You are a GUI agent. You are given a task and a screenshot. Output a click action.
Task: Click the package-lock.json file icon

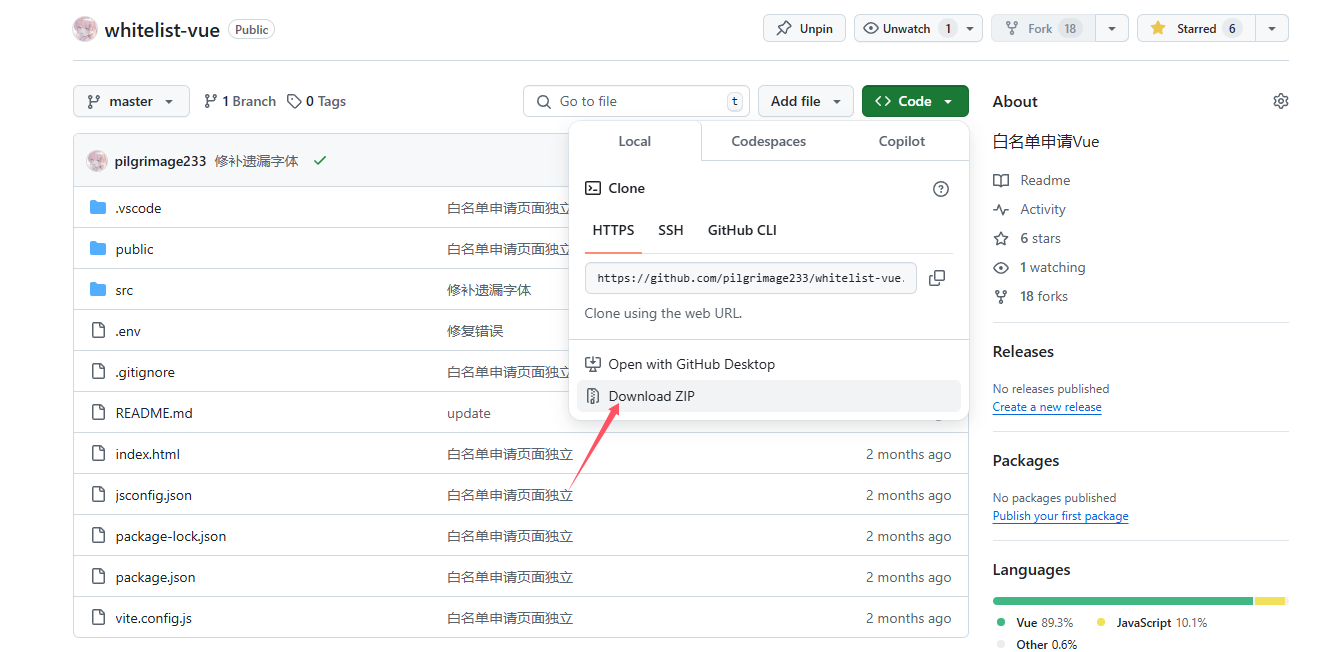click(x=98, y=536)
